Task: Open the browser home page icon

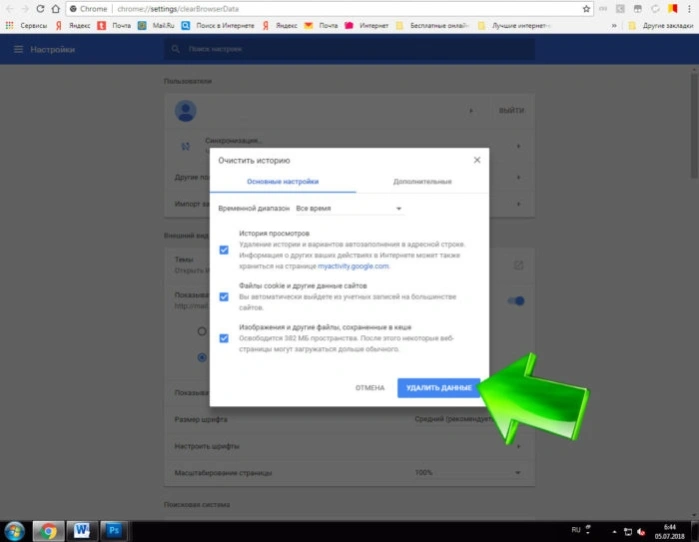Action: click(56, 9)
